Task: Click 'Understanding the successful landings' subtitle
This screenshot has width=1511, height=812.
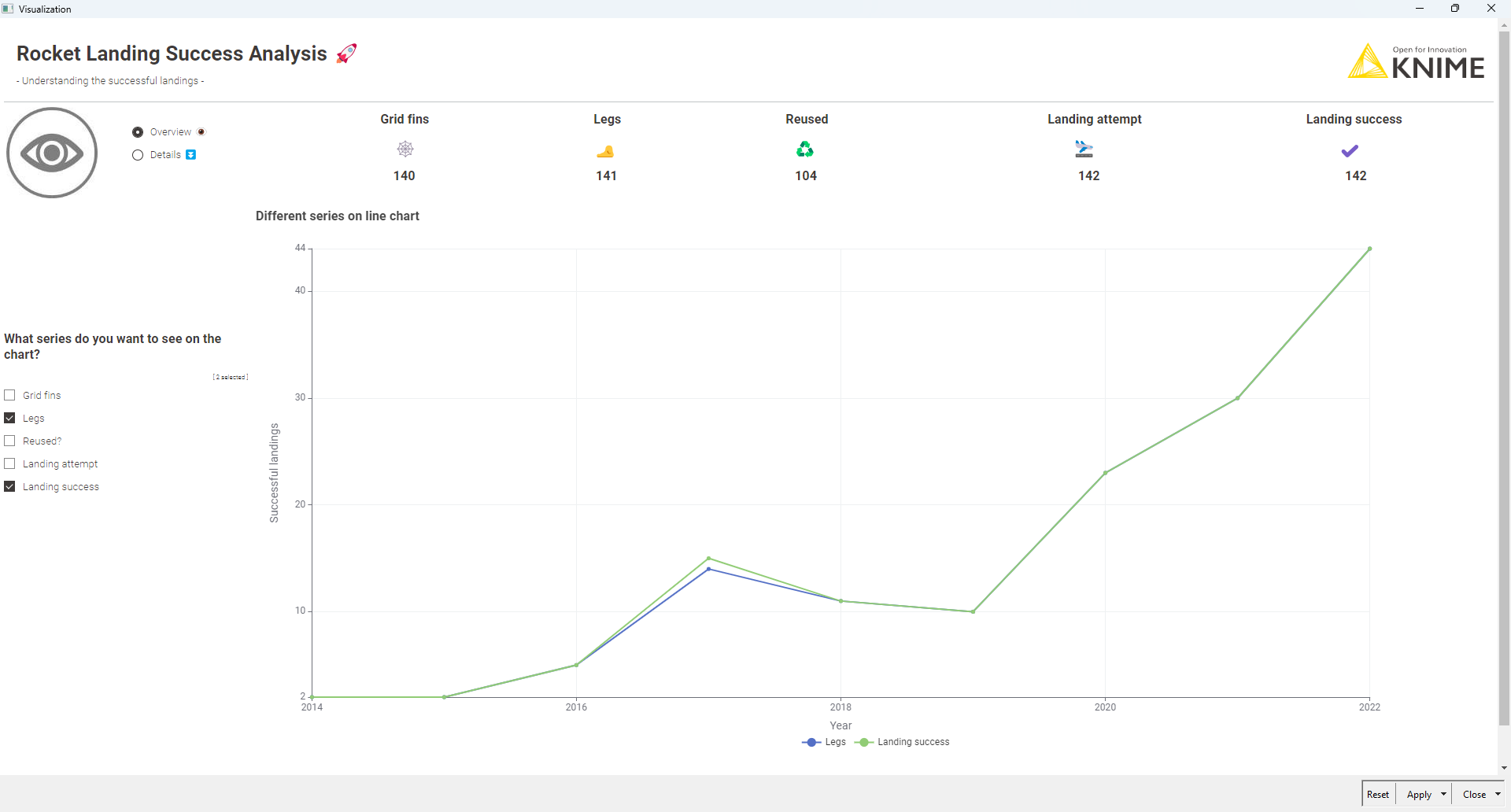Action: click(110, 80)
